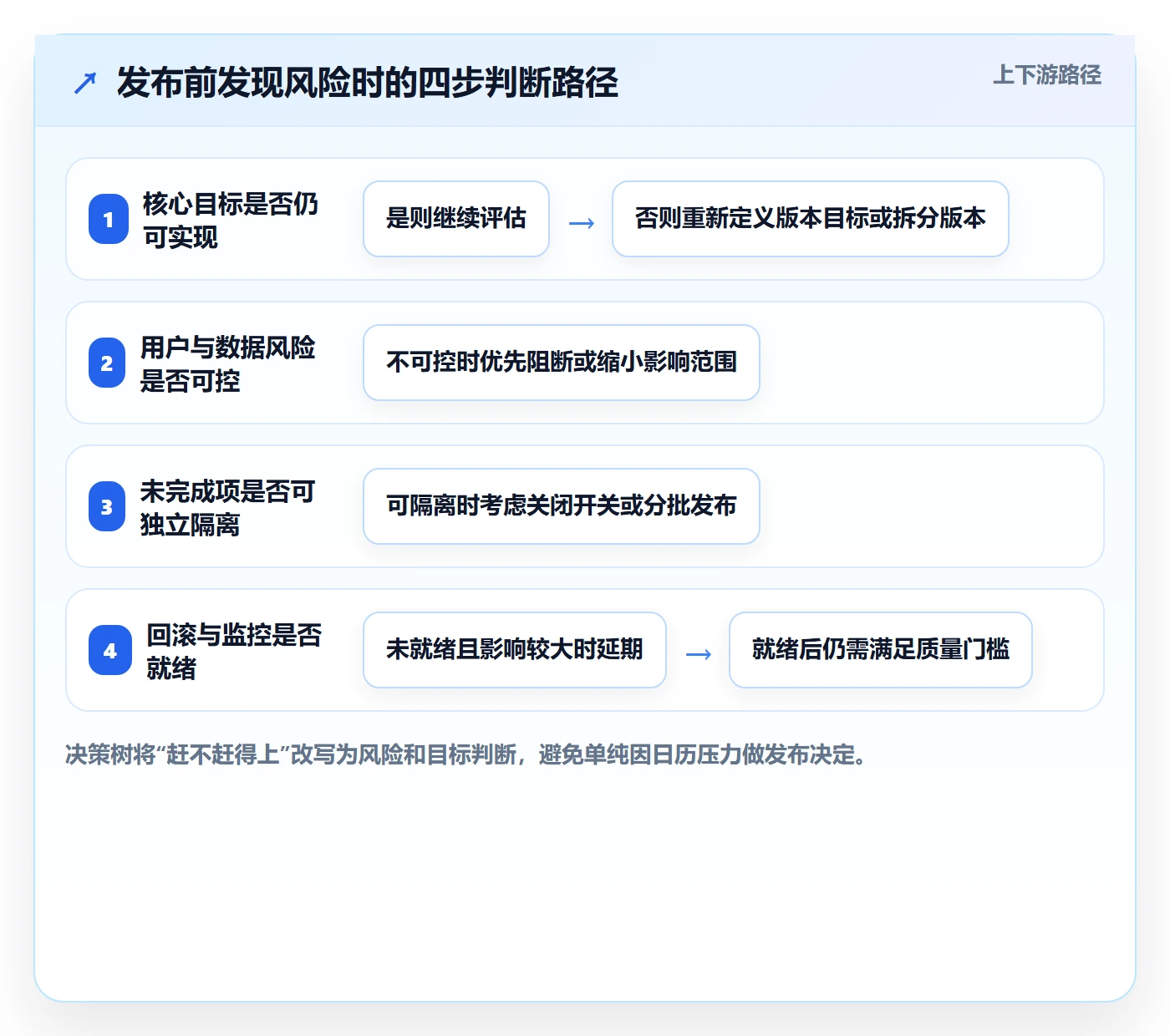Click the text "未完成项是否可独立隔离"
Viewport: 1170px width, 1036px height.
(x=228, y=507)
